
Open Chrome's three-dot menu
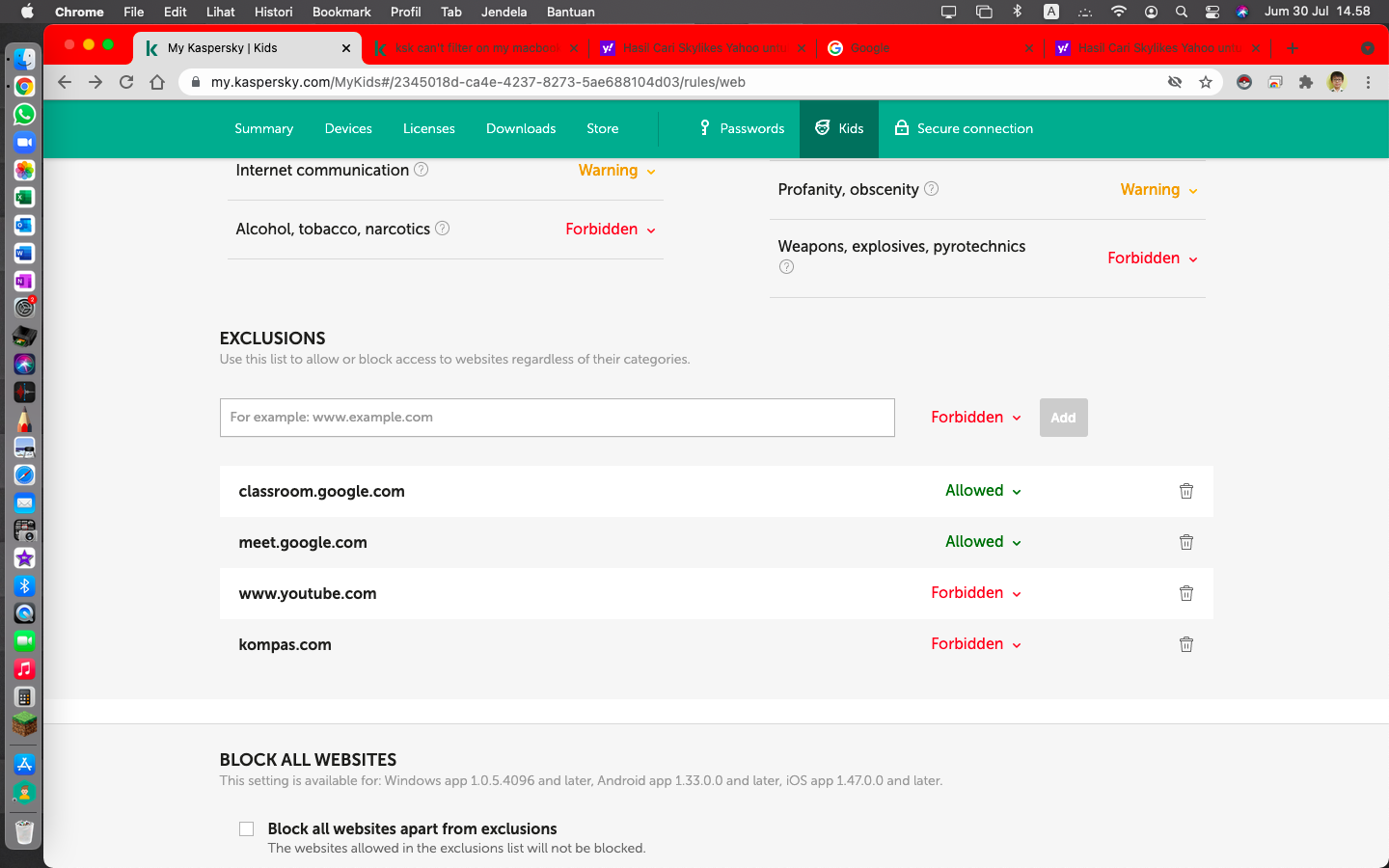tap(1368, 82)
